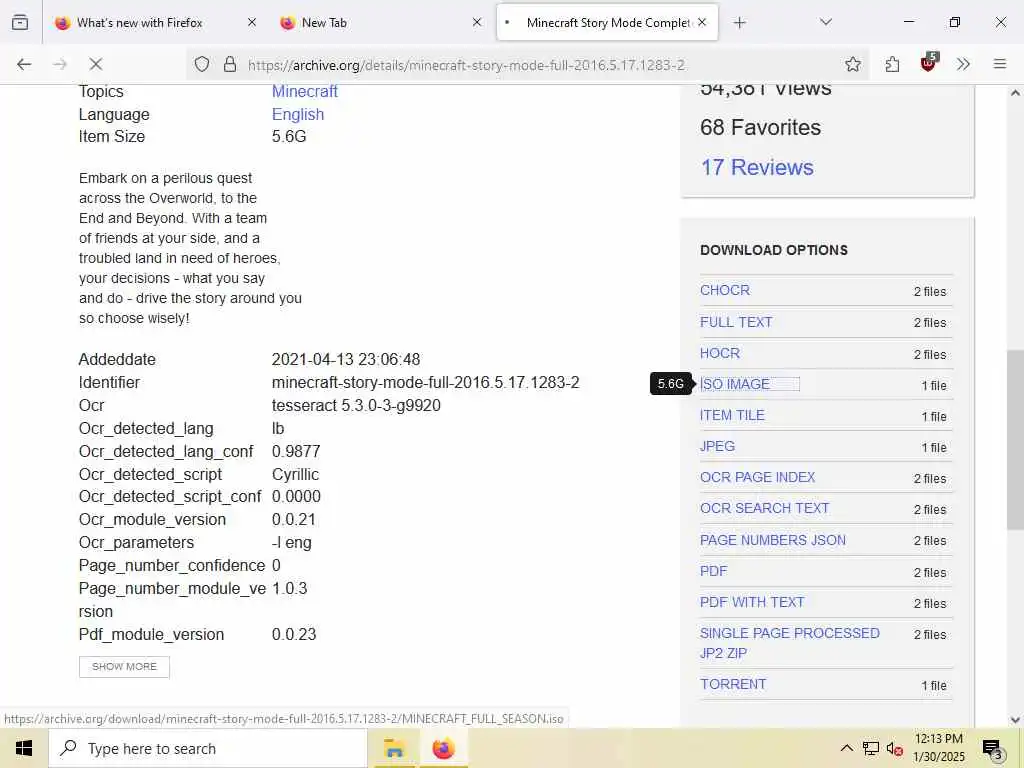Open the network status tray icon

tap(871, 748)
